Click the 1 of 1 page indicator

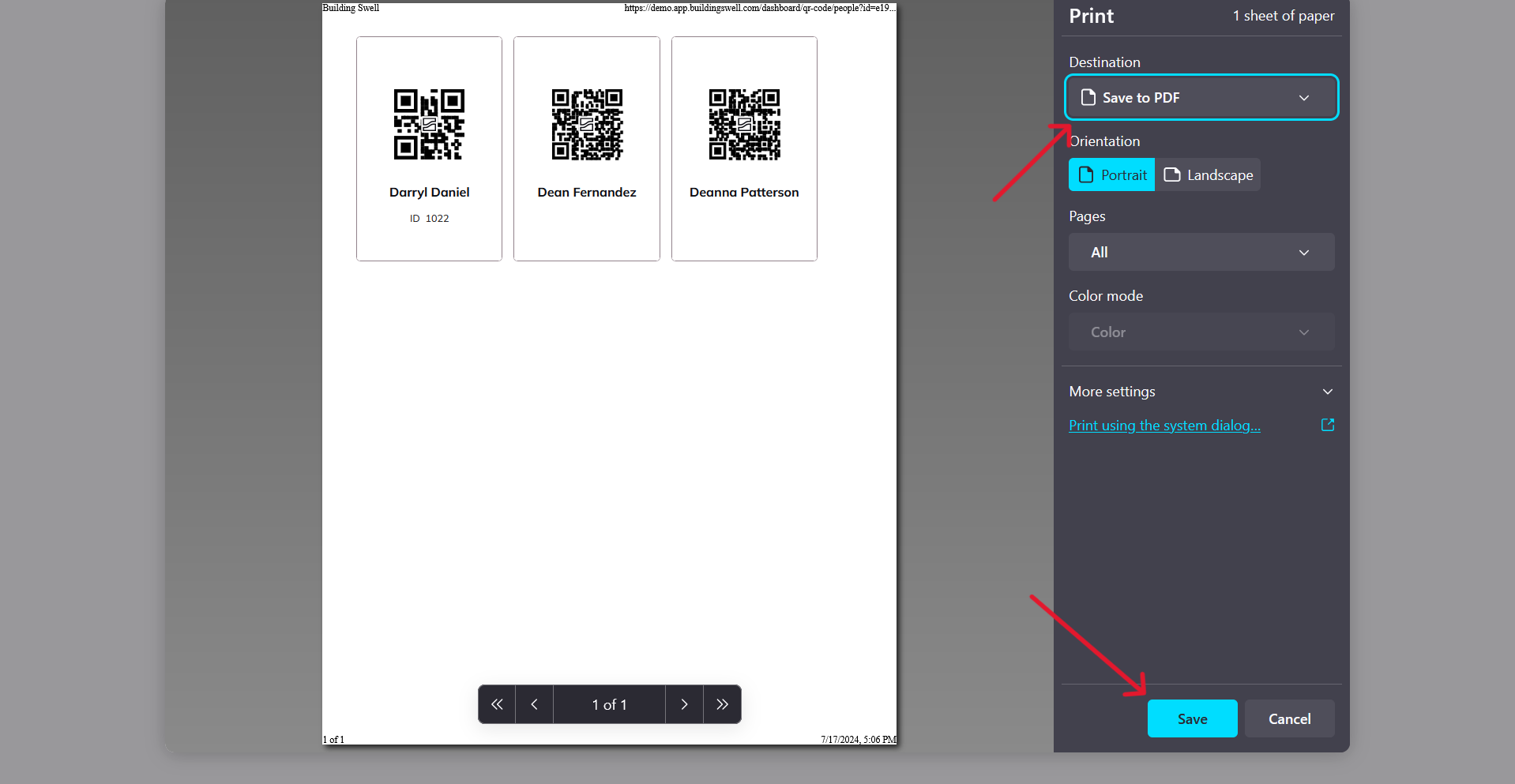point(609,704)
